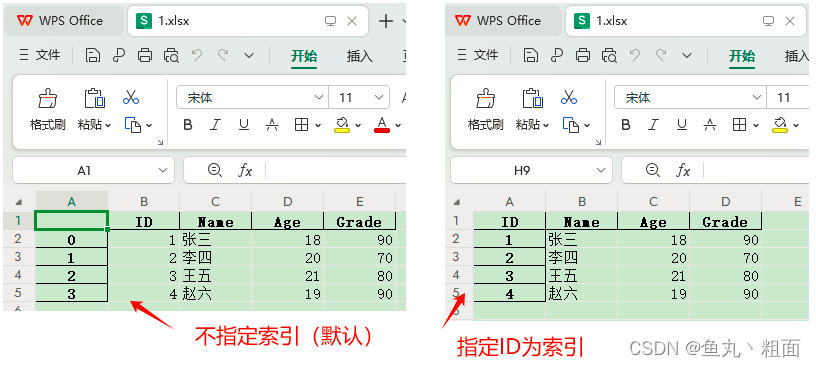Open font color dropdown arrow in left window
Image resolution: width=816 pixels, height=367 pixels.
pyautogui.click(x=398, y=125)
